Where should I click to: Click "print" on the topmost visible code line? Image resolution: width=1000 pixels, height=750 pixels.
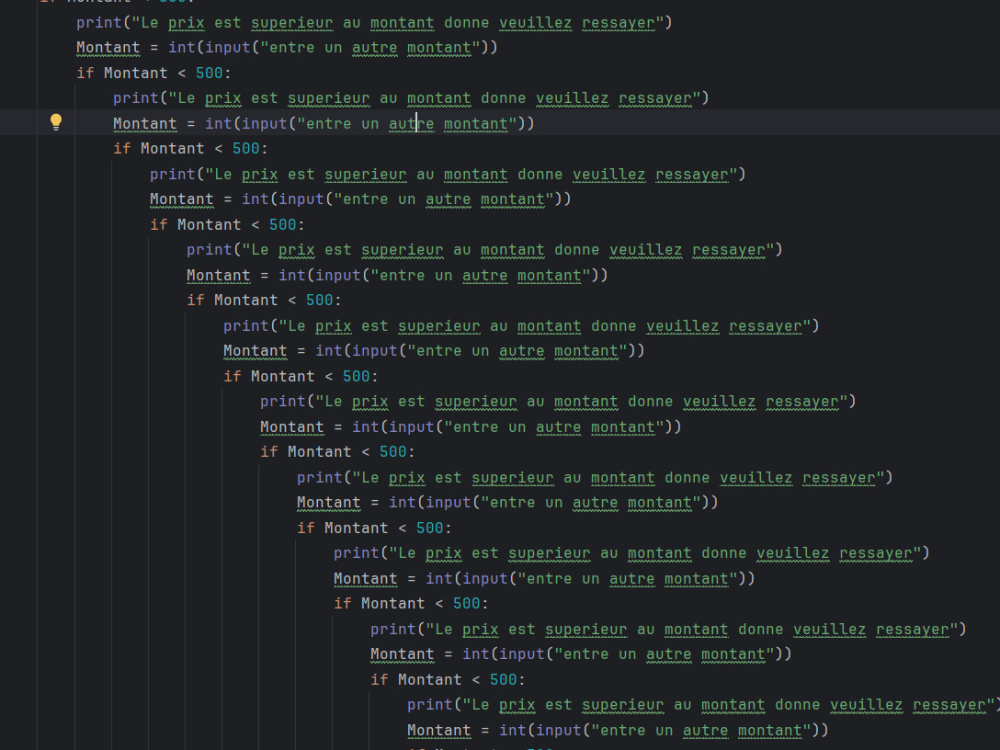point(99,23)
